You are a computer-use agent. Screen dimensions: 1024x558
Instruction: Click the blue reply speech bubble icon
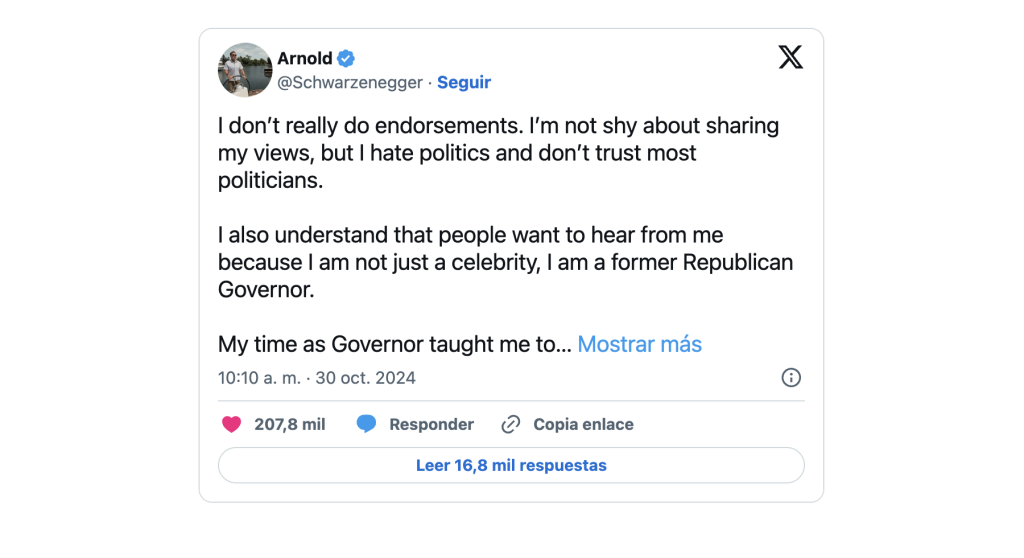click(366, 424)
